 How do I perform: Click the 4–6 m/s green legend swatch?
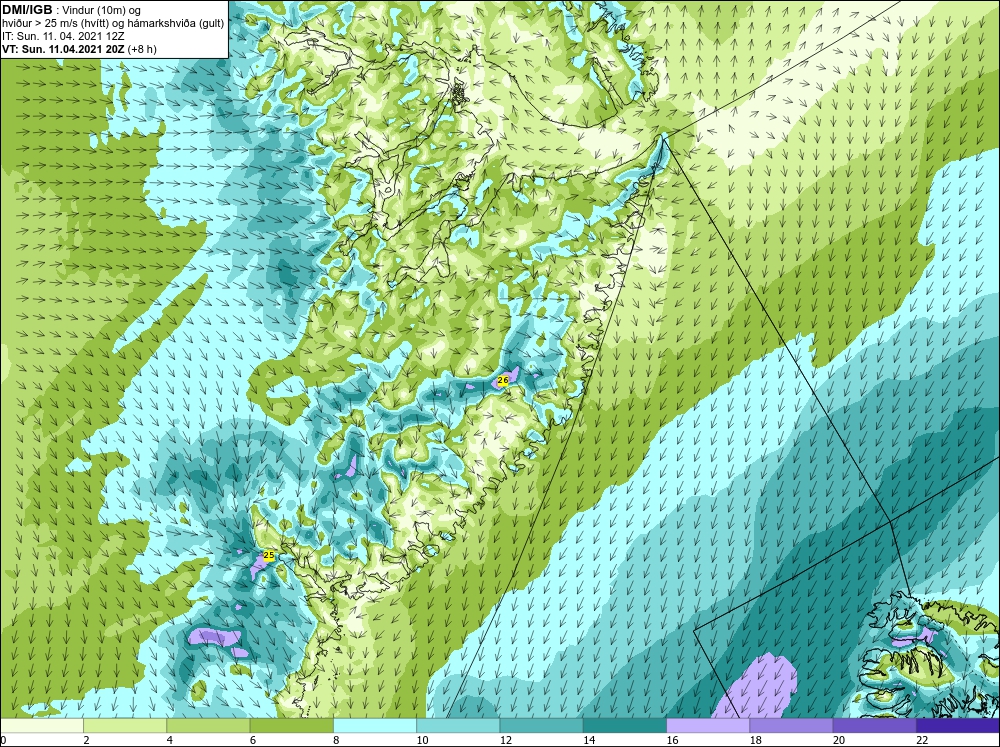pos(208,725)
